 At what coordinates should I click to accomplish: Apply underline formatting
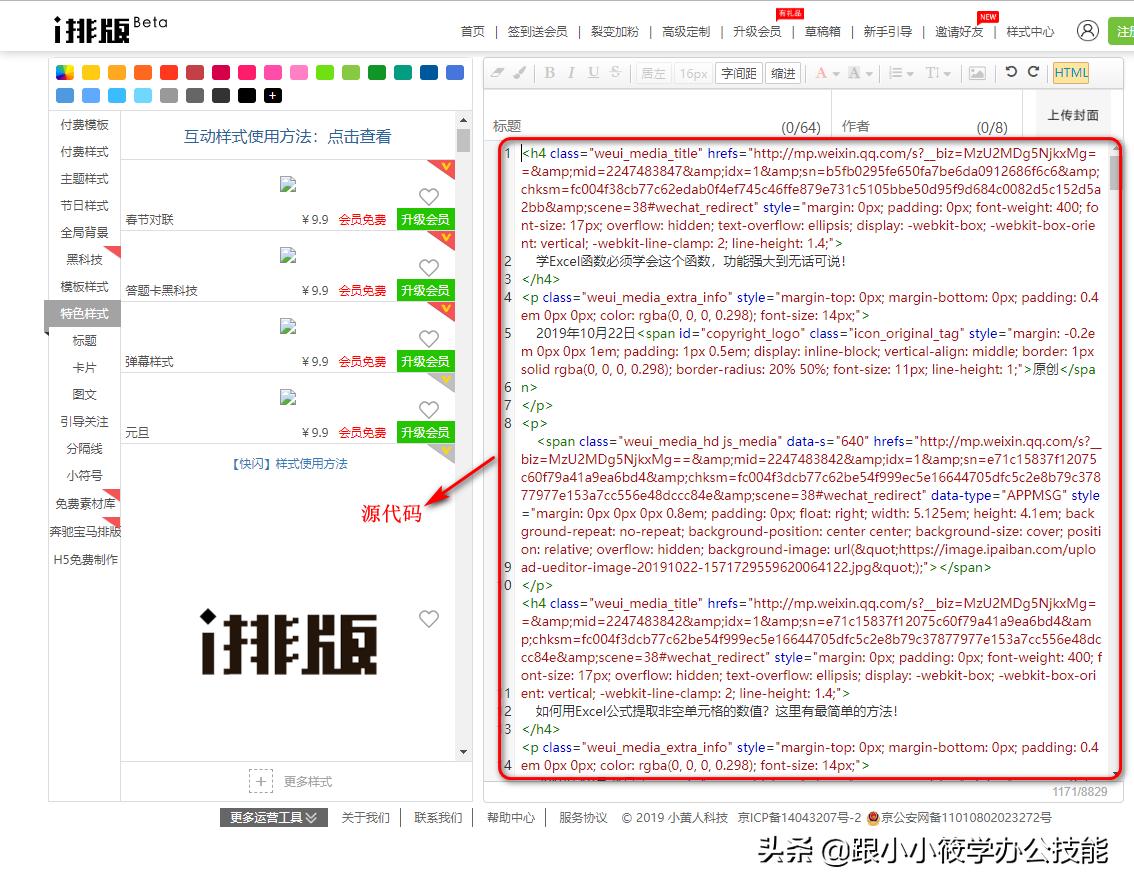[595, 73]
